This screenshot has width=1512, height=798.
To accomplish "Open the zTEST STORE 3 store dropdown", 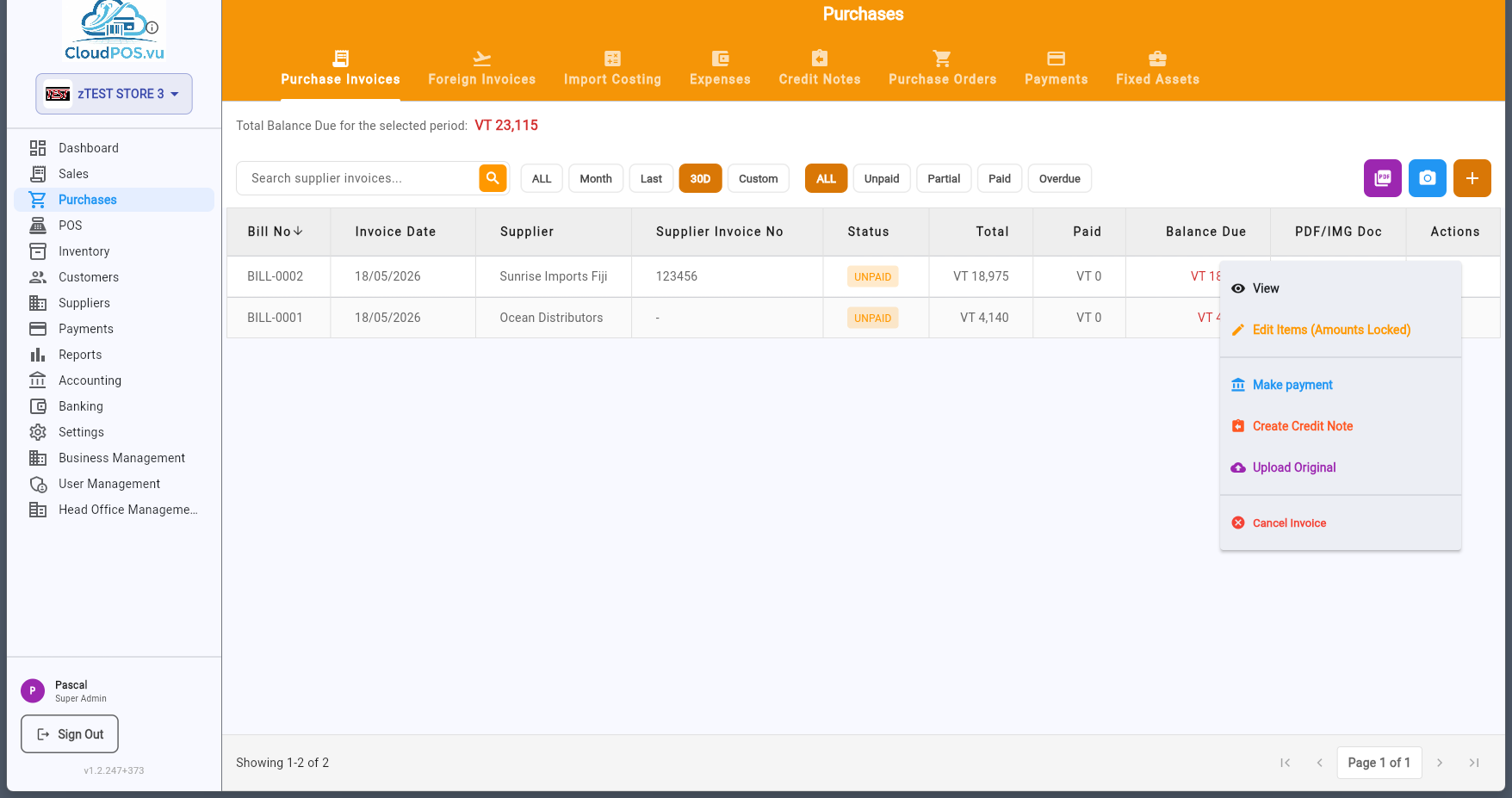I will click(114, 94).
